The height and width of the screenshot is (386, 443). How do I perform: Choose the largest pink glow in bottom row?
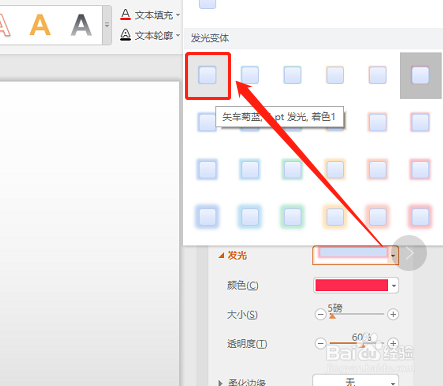[420, 217]
